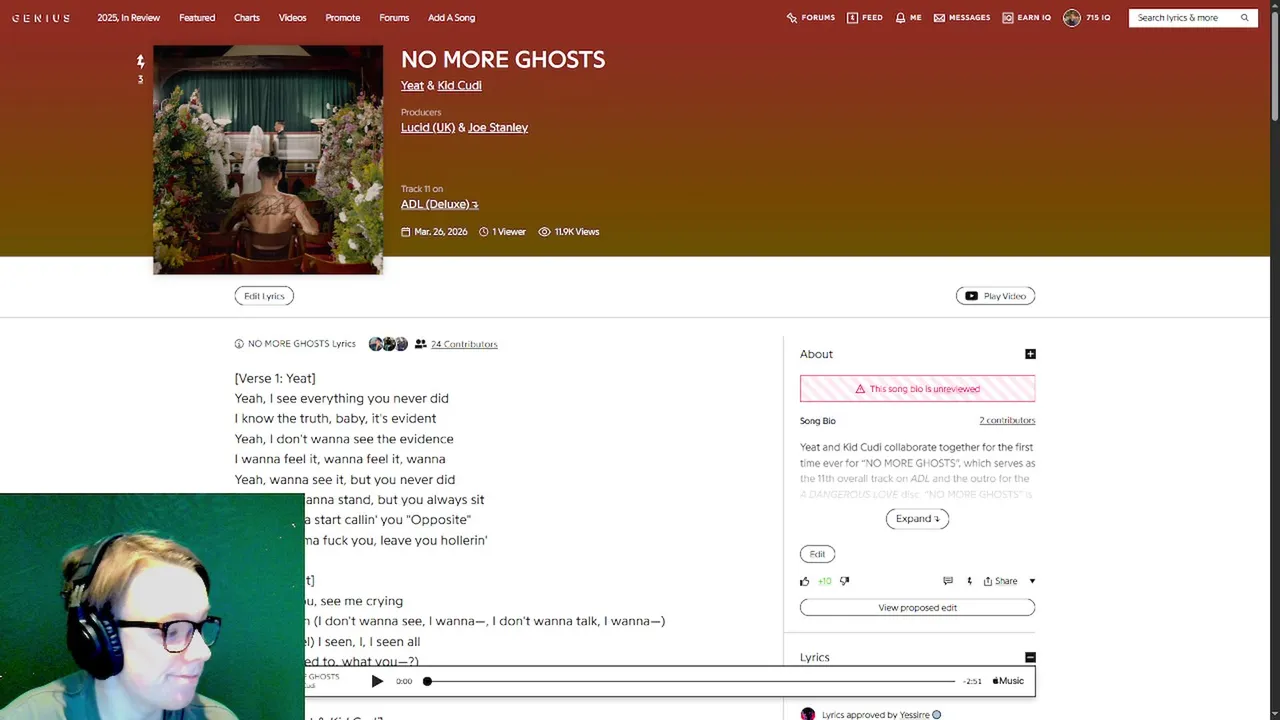Open the 24 Contributors link

pyautogui.click(x=464, y=344)
